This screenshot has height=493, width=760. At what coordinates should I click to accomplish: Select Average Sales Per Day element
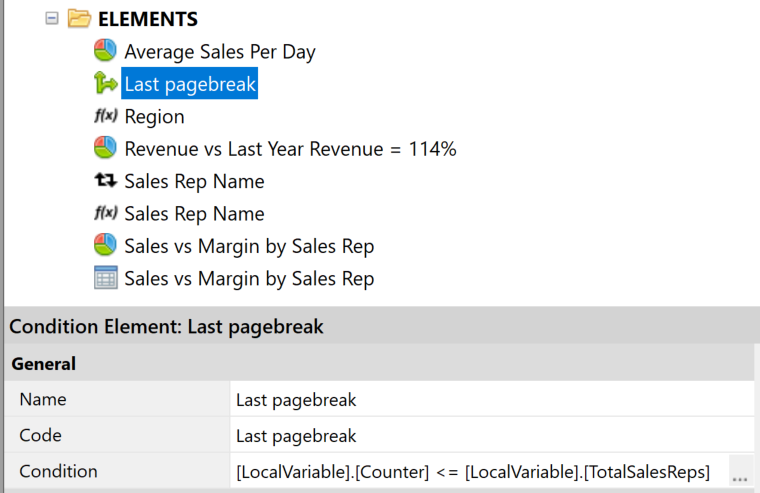coord(220,51)
